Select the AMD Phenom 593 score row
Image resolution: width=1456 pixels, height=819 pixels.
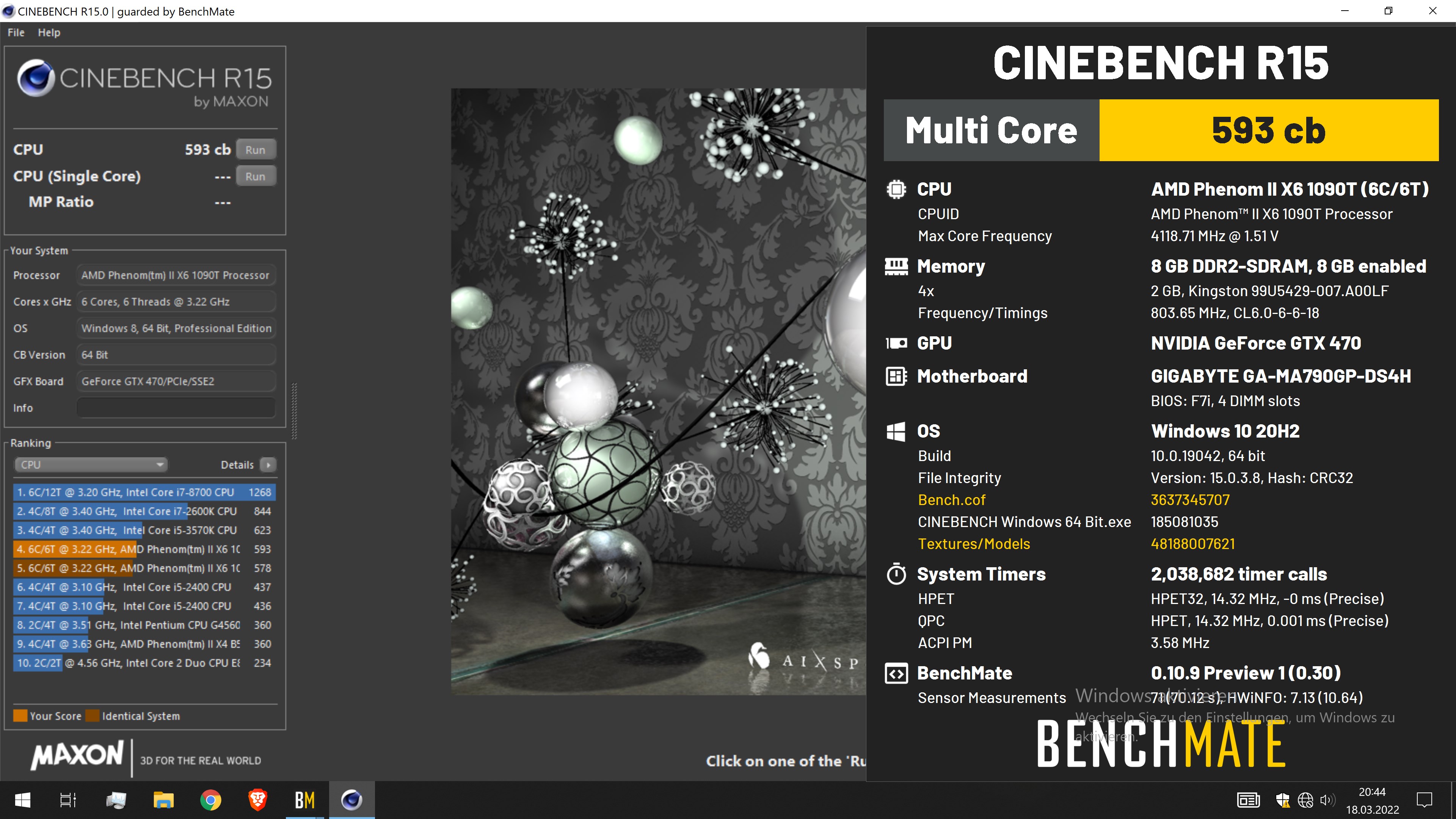145,549
